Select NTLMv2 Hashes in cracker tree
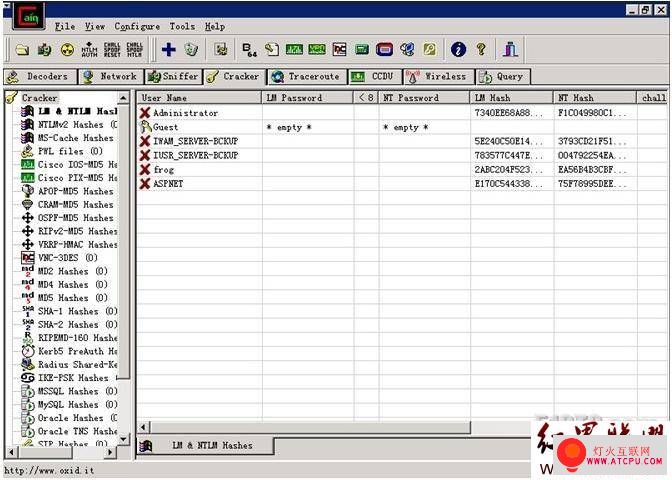672x480 pixels. 69,125
